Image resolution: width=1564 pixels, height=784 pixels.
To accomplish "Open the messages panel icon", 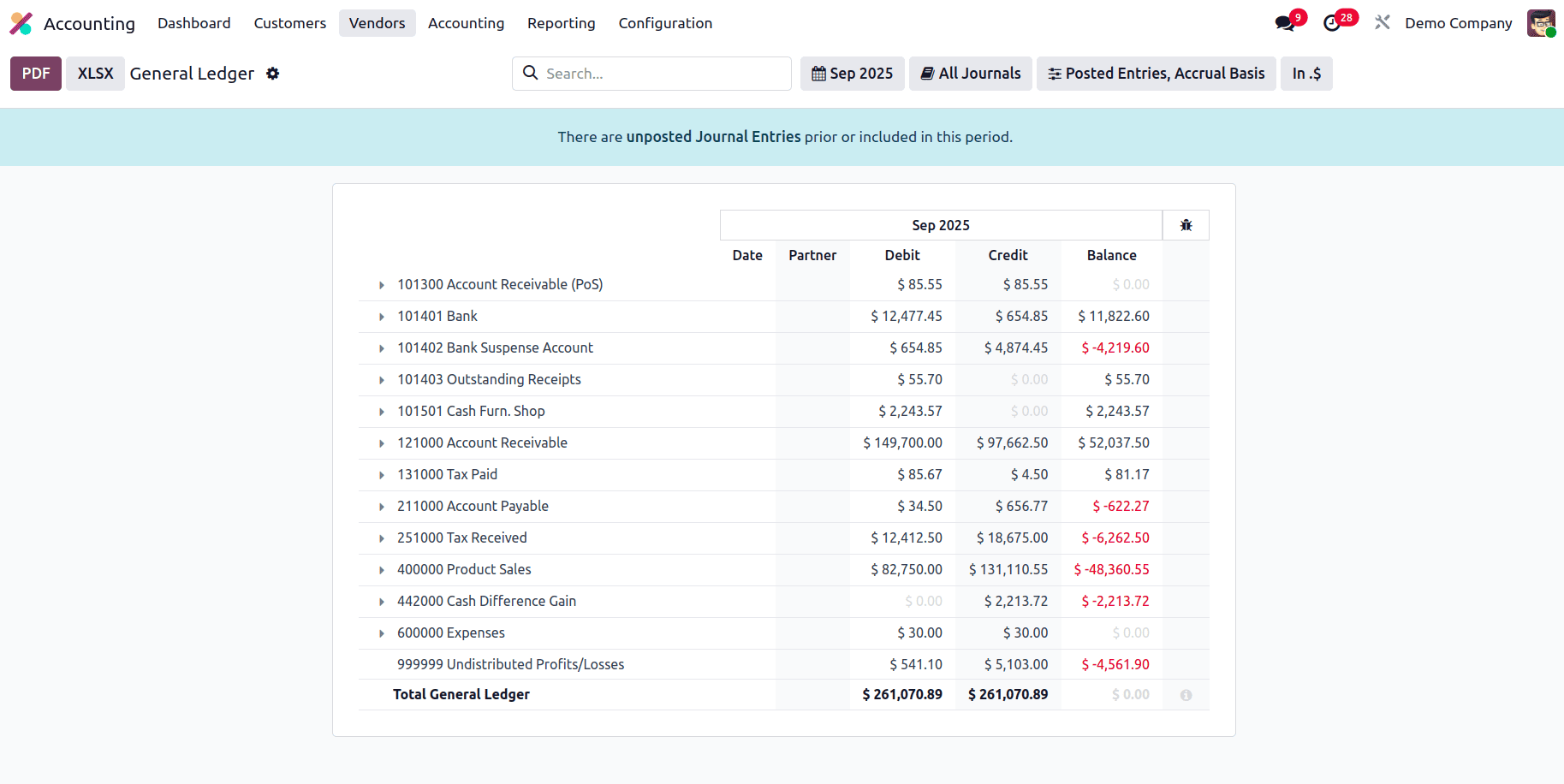I will [x=1284, y=23].
